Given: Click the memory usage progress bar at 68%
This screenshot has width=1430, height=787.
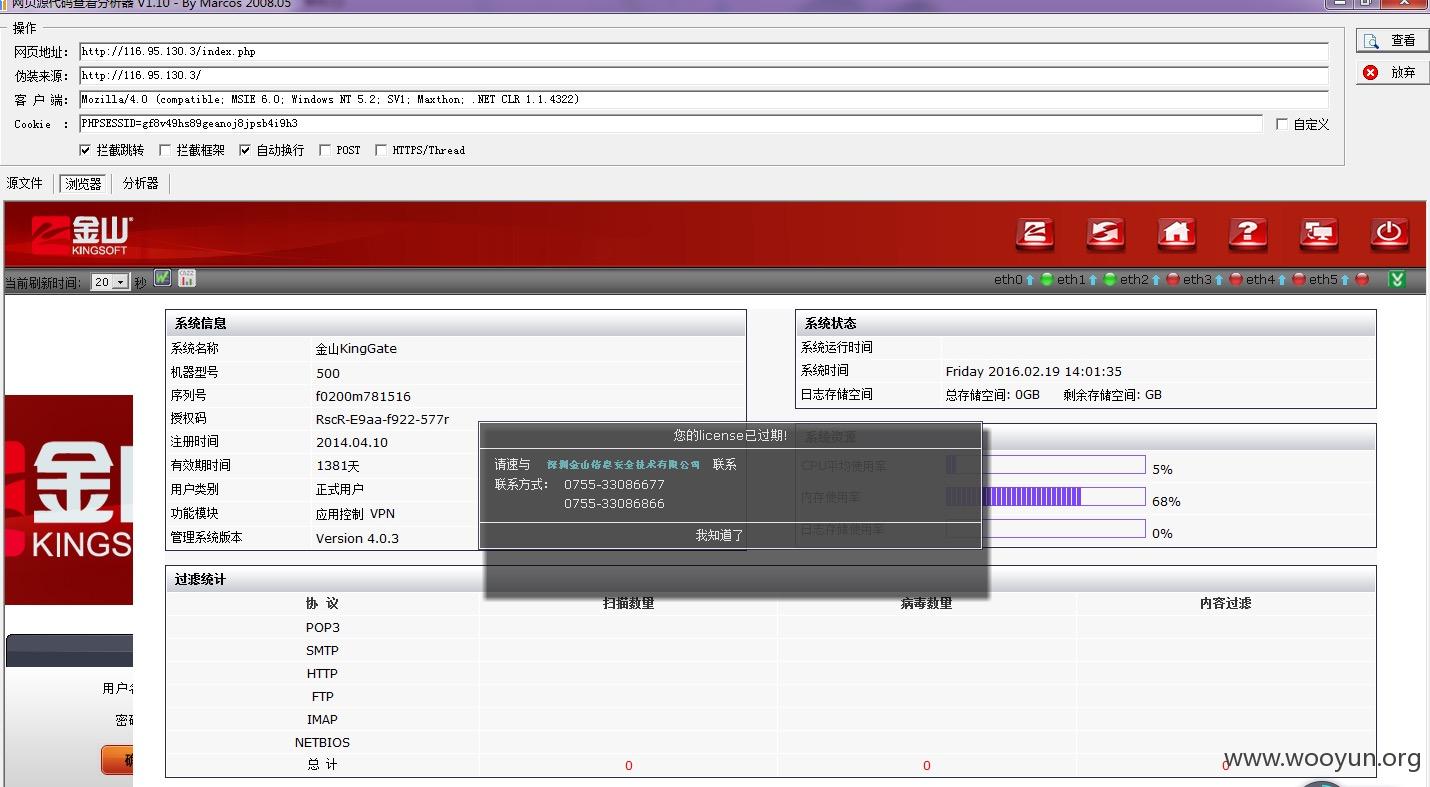Looking at the screenshot, I should [1045, 496].
